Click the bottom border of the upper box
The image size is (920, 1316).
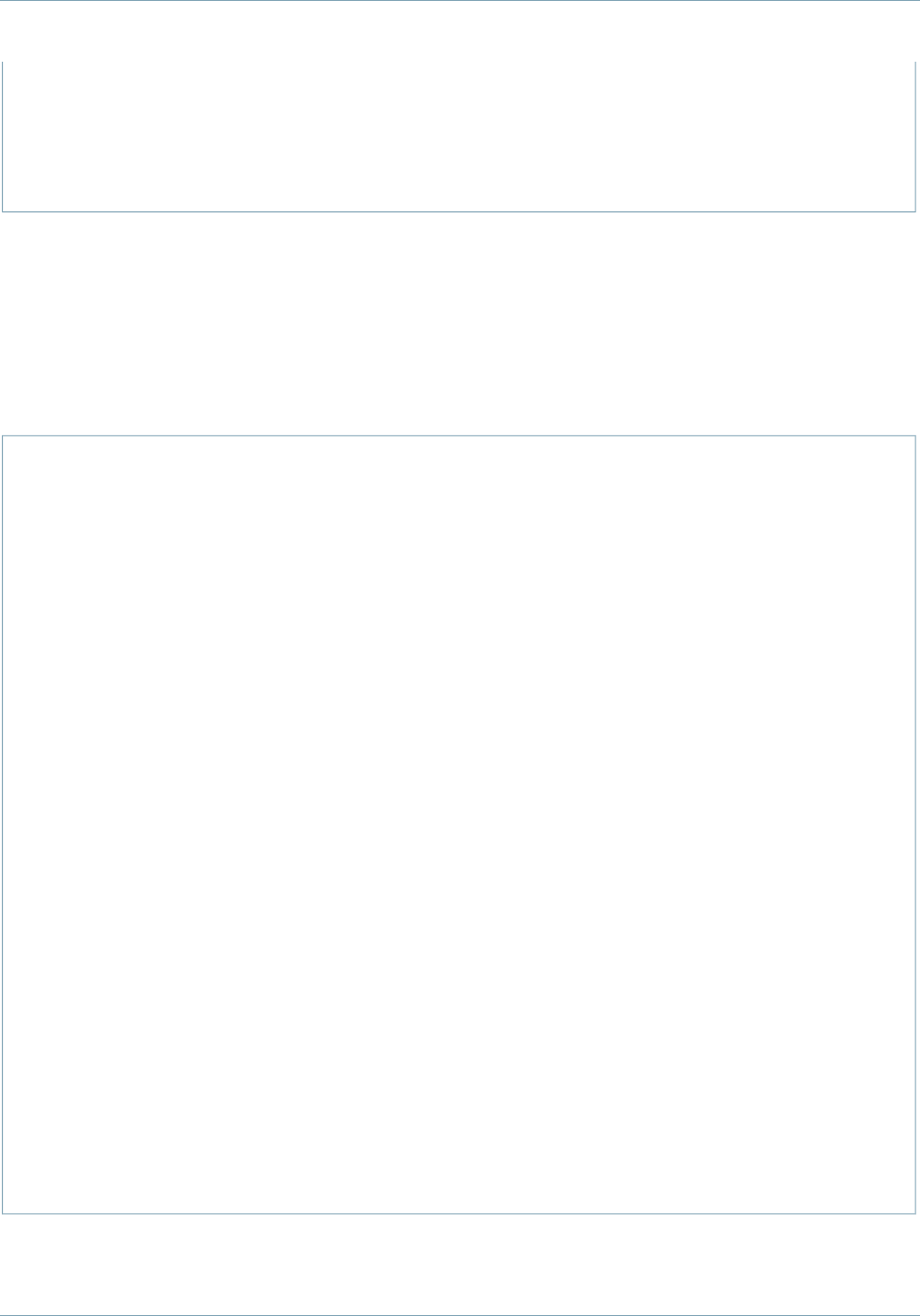click(458, 211)
